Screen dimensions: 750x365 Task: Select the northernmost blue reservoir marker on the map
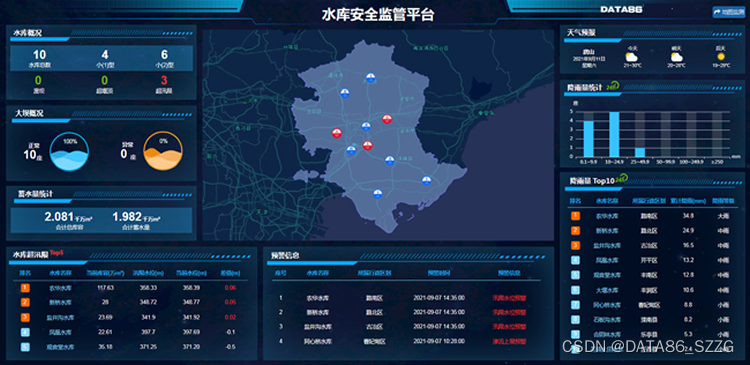pyautogui.click(x=370, y=77)
